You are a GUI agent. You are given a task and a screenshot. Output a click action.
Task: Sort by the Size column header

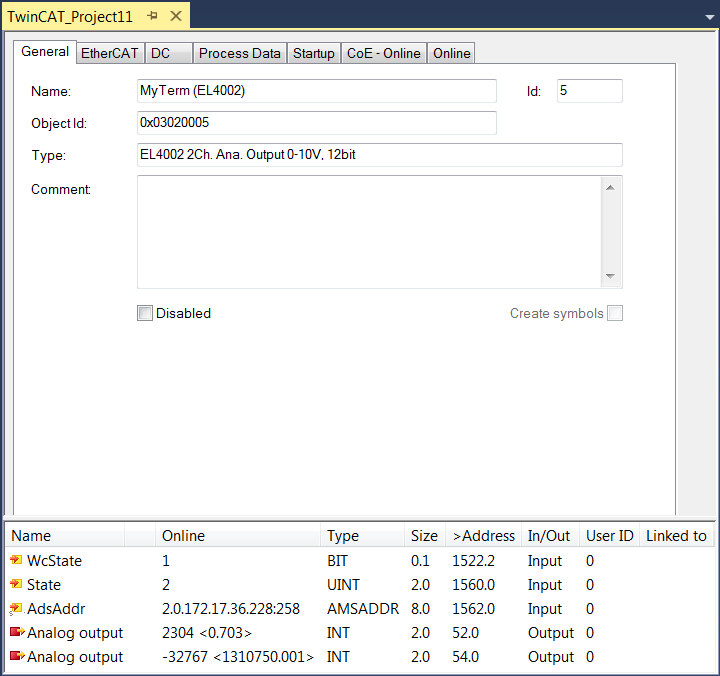(425, 535)
